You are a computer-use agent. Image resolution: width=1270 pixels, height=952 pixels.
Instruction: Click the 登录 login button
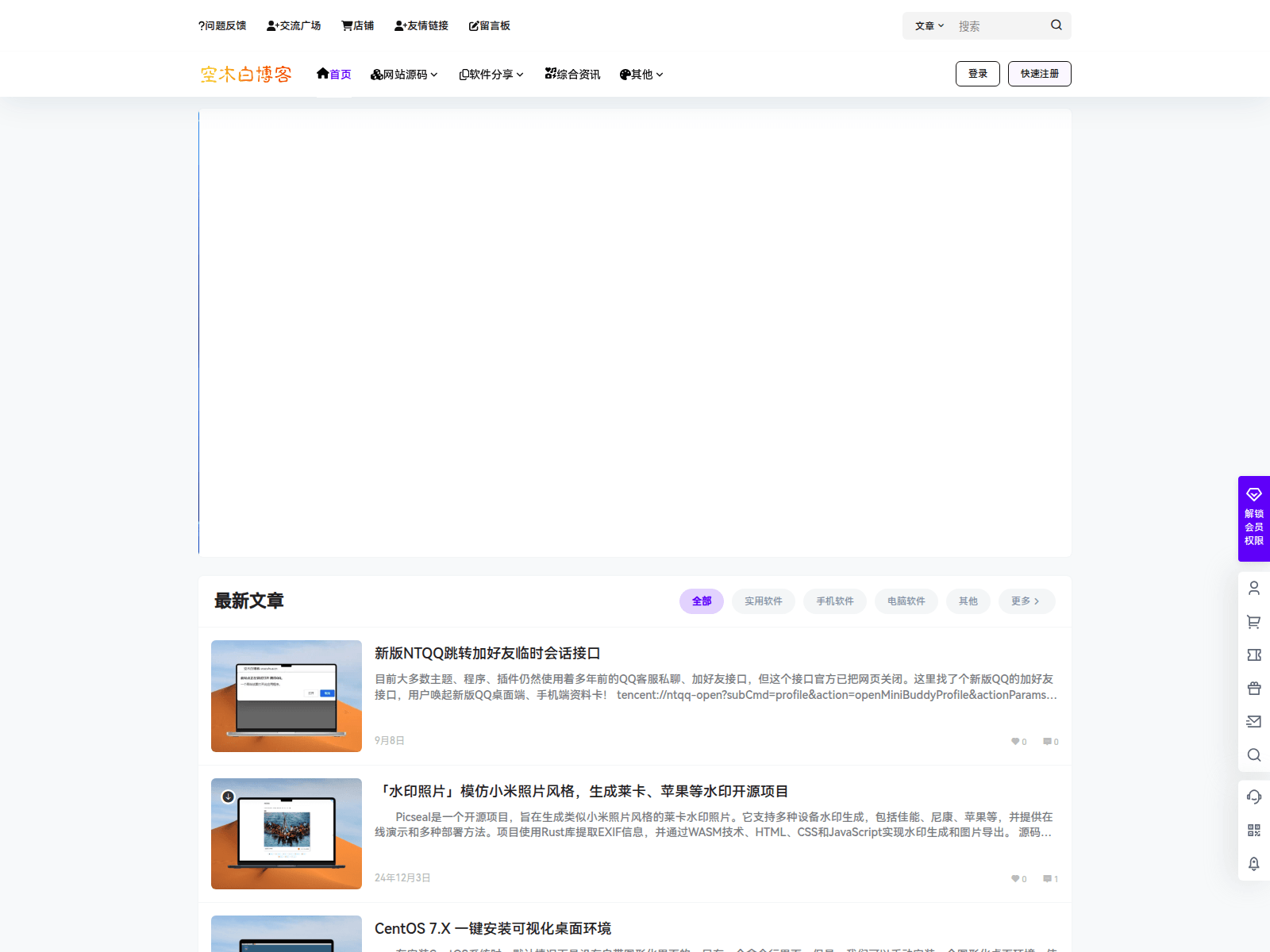(x=977, y=74)
